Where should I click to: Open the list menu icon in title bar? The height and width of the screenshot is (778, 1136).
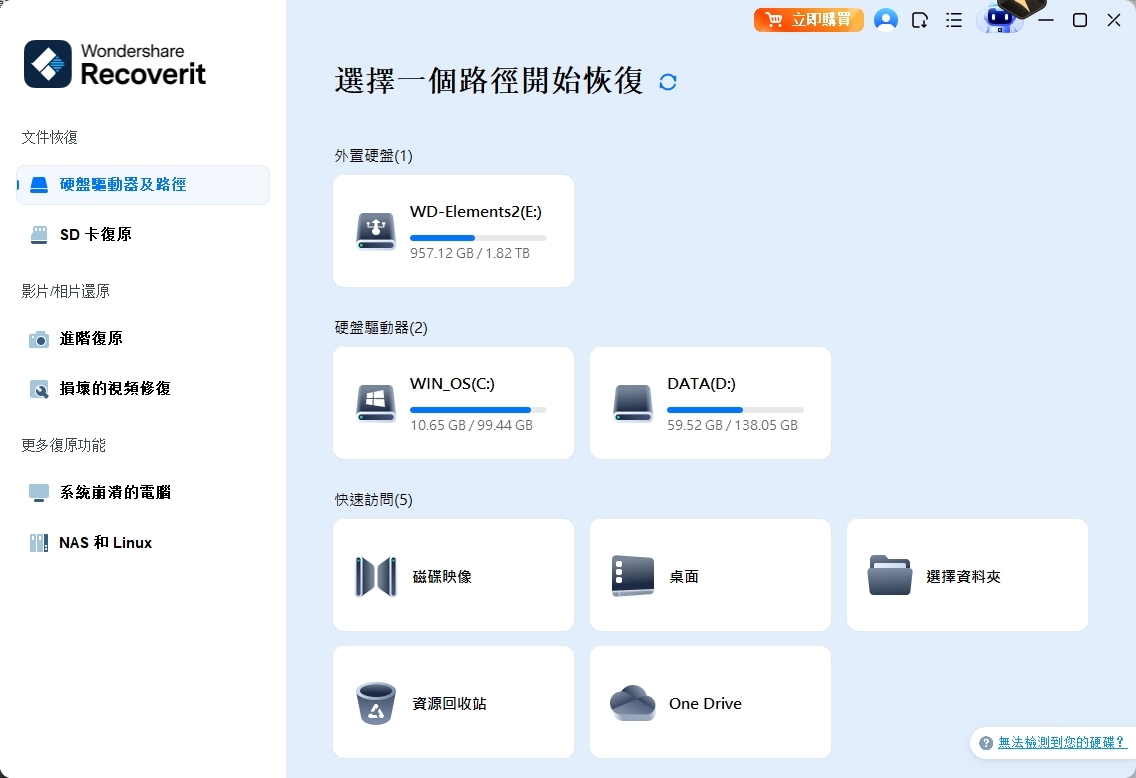coord(954,20)
